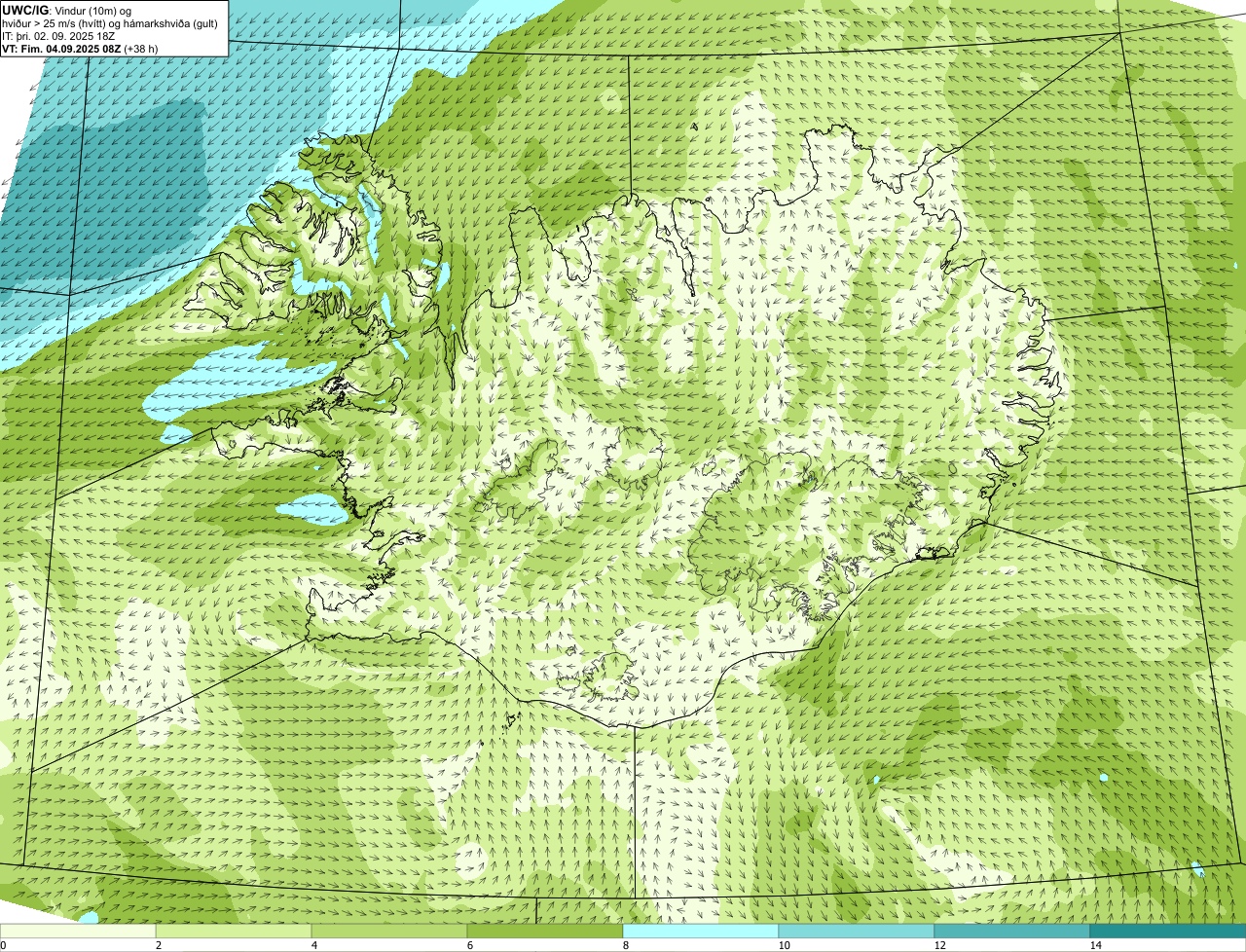Viewport: 1246px width, 952px height.
Task: Click the text "hviður > 25 m/s (hvítt) og hámarkshviða (gult)"
Action: click(110, 23)
